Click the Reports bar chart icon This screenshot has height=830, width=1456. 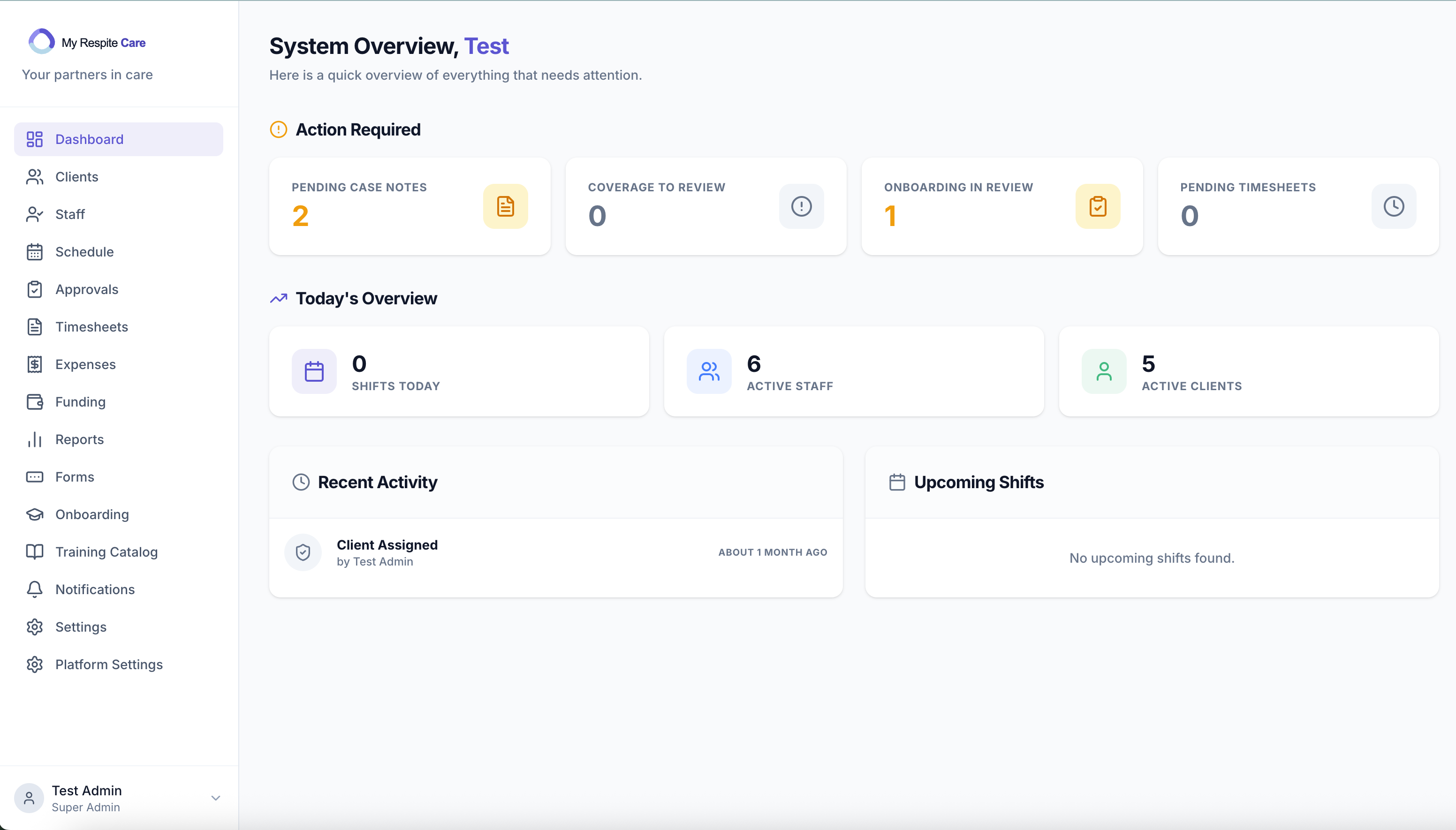pos(35,439)
